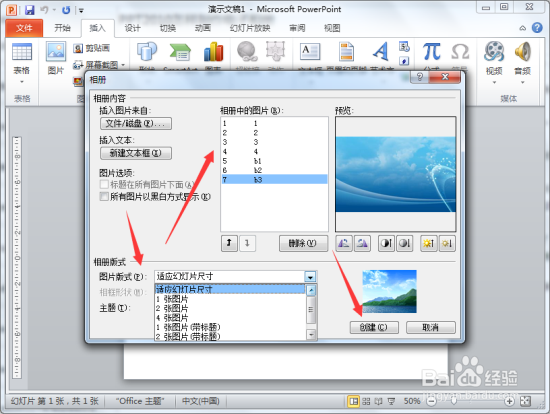Screen dimensions: 550x414
Task: Switch to the 视图 (View) ribbon tab
Action: pos(332,28)
